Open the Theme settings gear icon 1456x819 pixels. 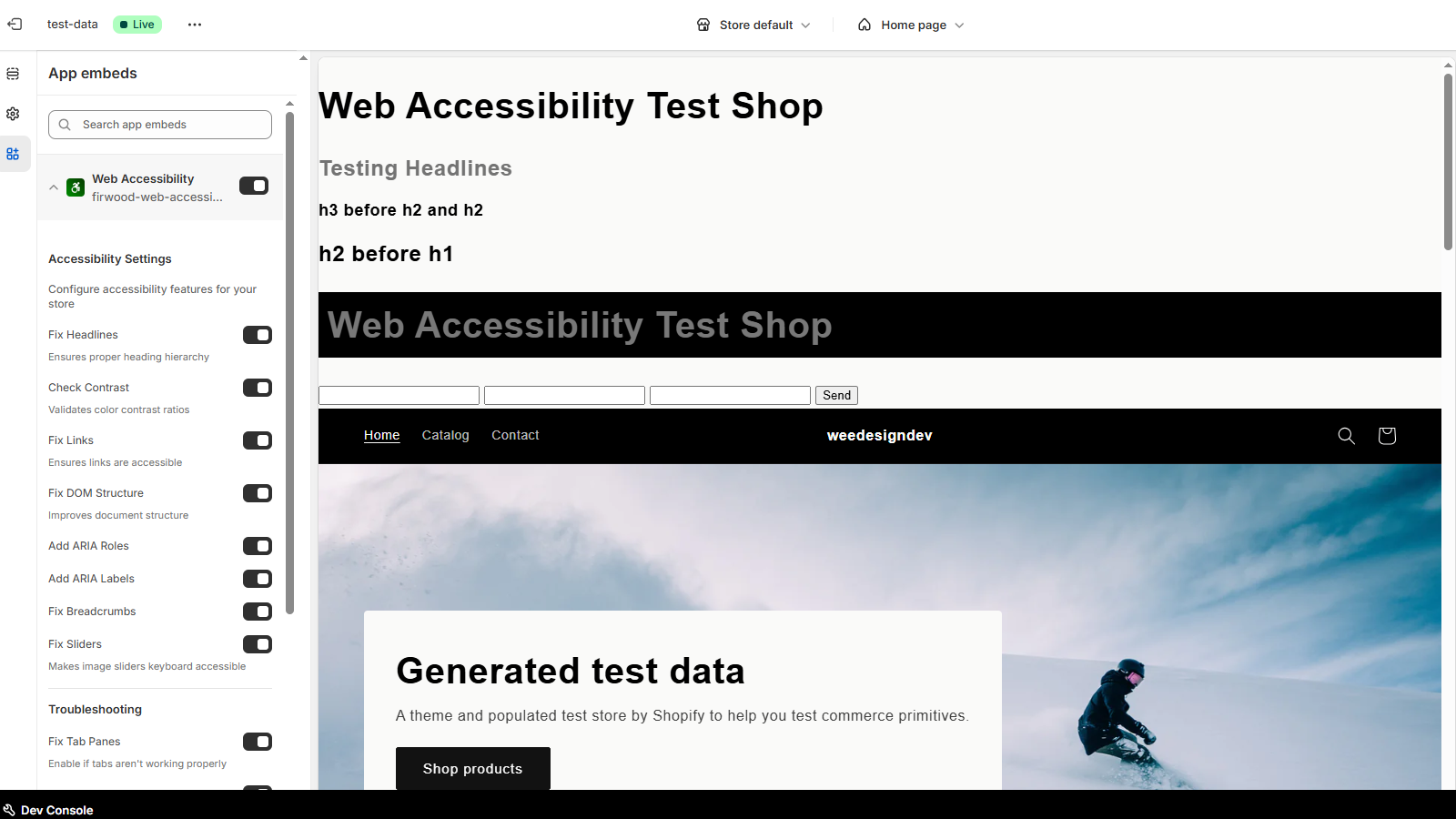pyautogui.click(x=13, y=114)
